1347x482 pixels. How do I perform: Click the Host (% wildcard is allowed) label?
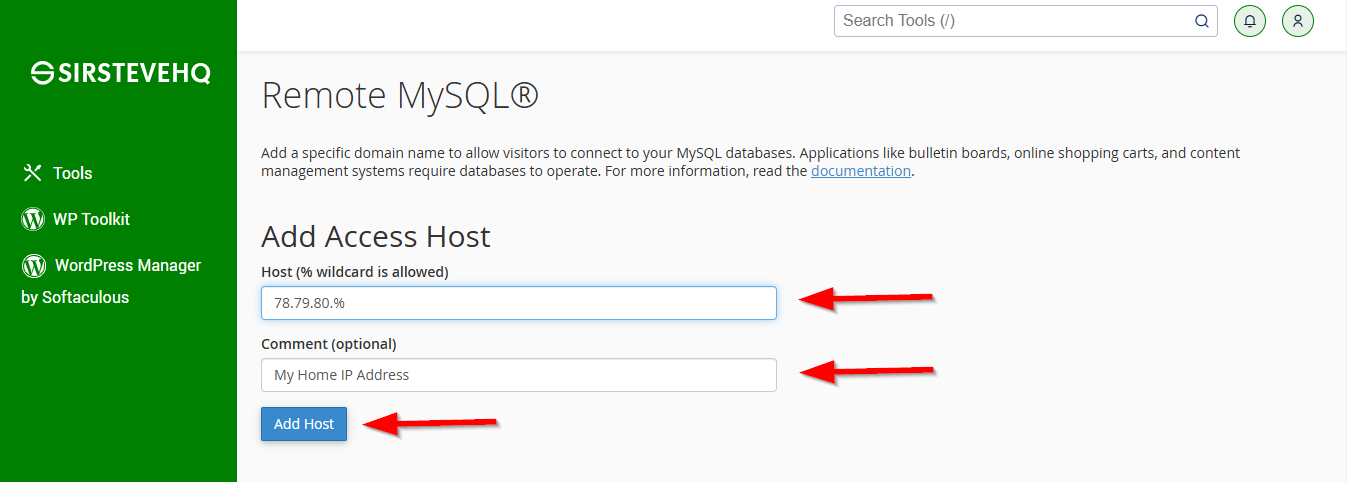pyautogui.click(x=355, y=272)
